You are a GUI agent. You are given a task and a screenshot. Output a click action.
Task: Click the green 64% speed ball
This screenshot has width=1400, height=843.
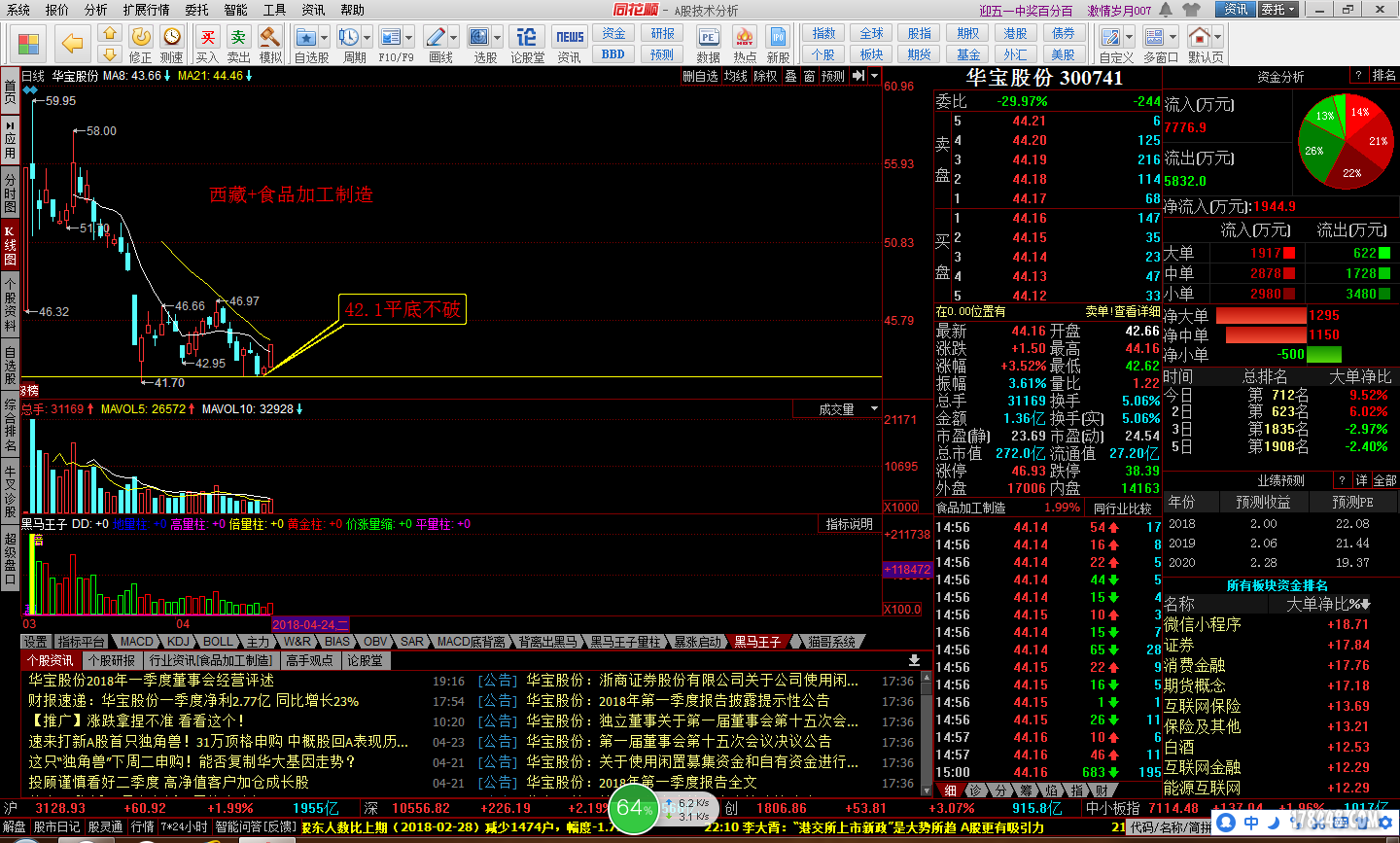[x=635, y=809]
